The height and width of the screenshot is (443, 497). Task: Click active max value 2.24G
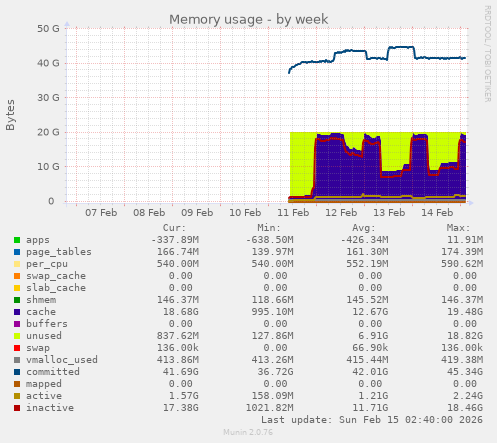coord(468,396)
